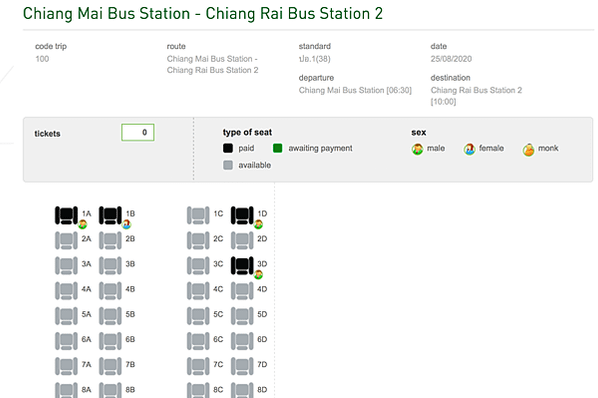Select seat 8B in the last visible row
The image size is (598, 398).
pyautogui.click(x=110, y=390)
